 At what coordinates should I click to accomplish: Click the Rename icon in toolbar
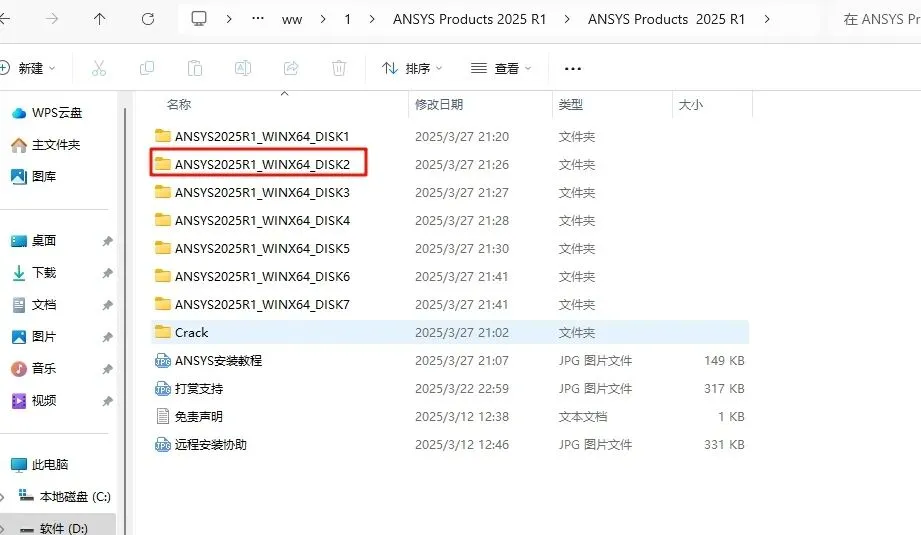click(x=243, y=68)
